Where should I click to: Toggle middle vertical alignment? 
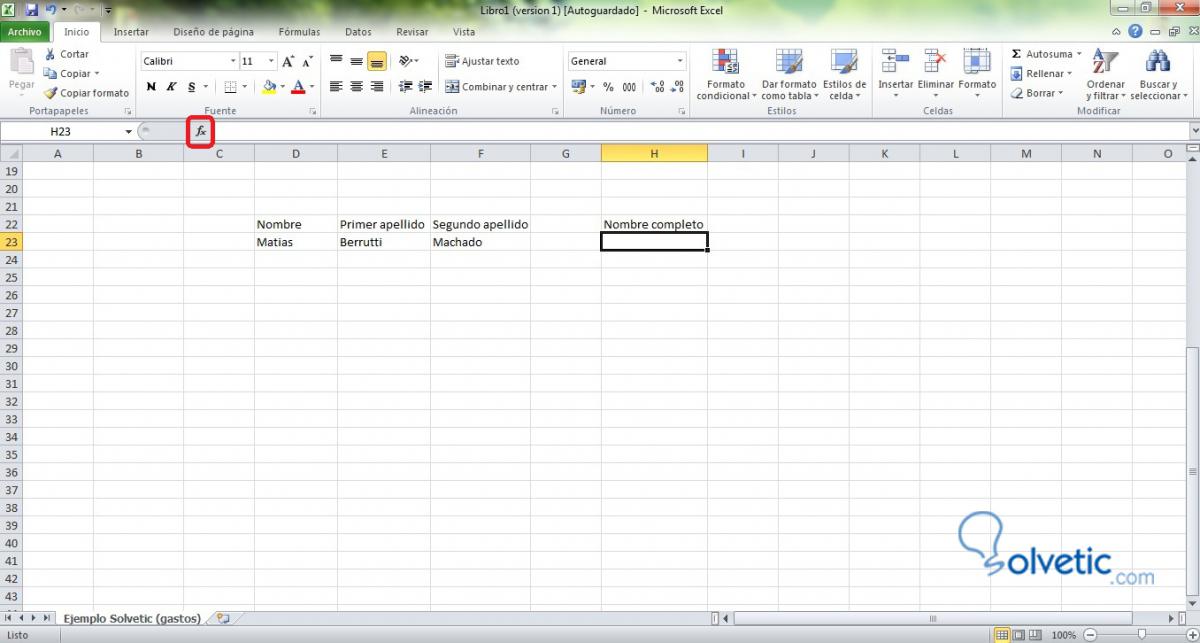pos(356,61)
